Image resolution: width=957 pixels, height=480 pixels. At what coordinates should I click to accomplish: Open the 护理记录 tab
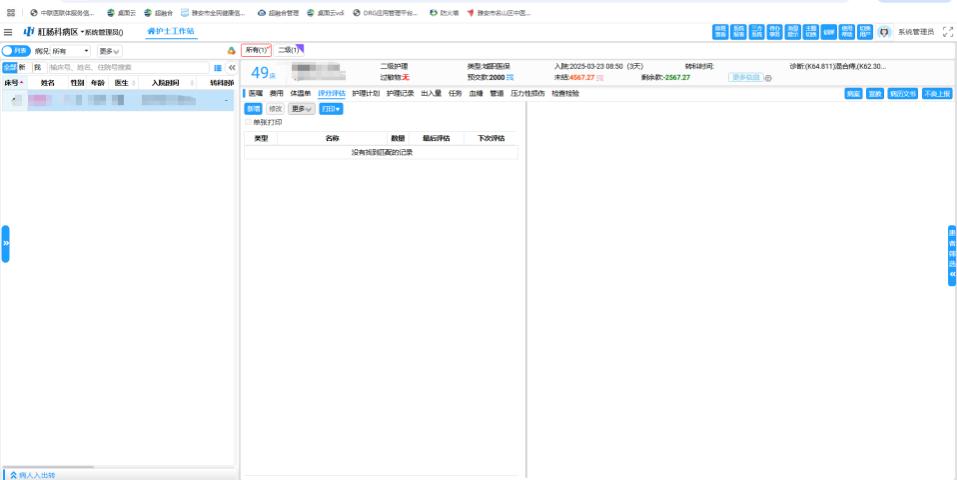click(x=400, y=93)
